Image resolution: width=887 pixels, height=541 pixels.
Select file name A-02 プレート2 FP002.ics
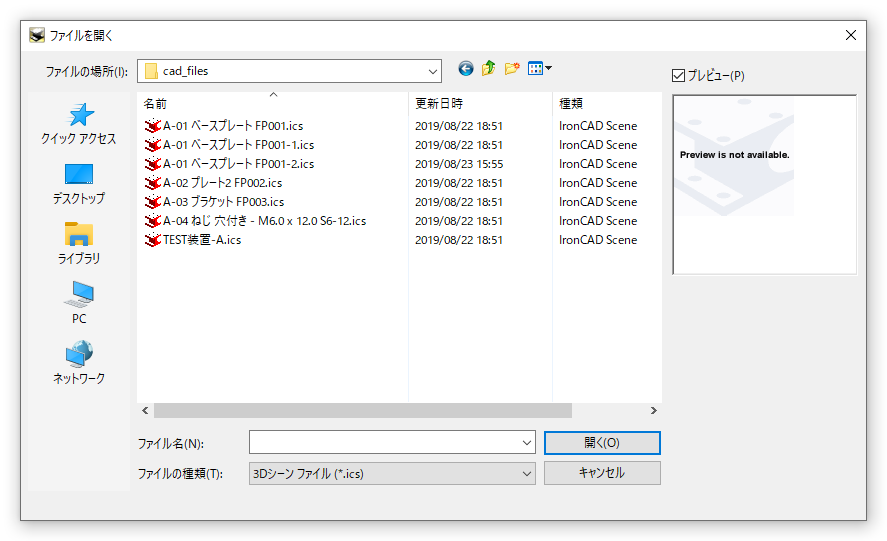click(x=222, y=183)
